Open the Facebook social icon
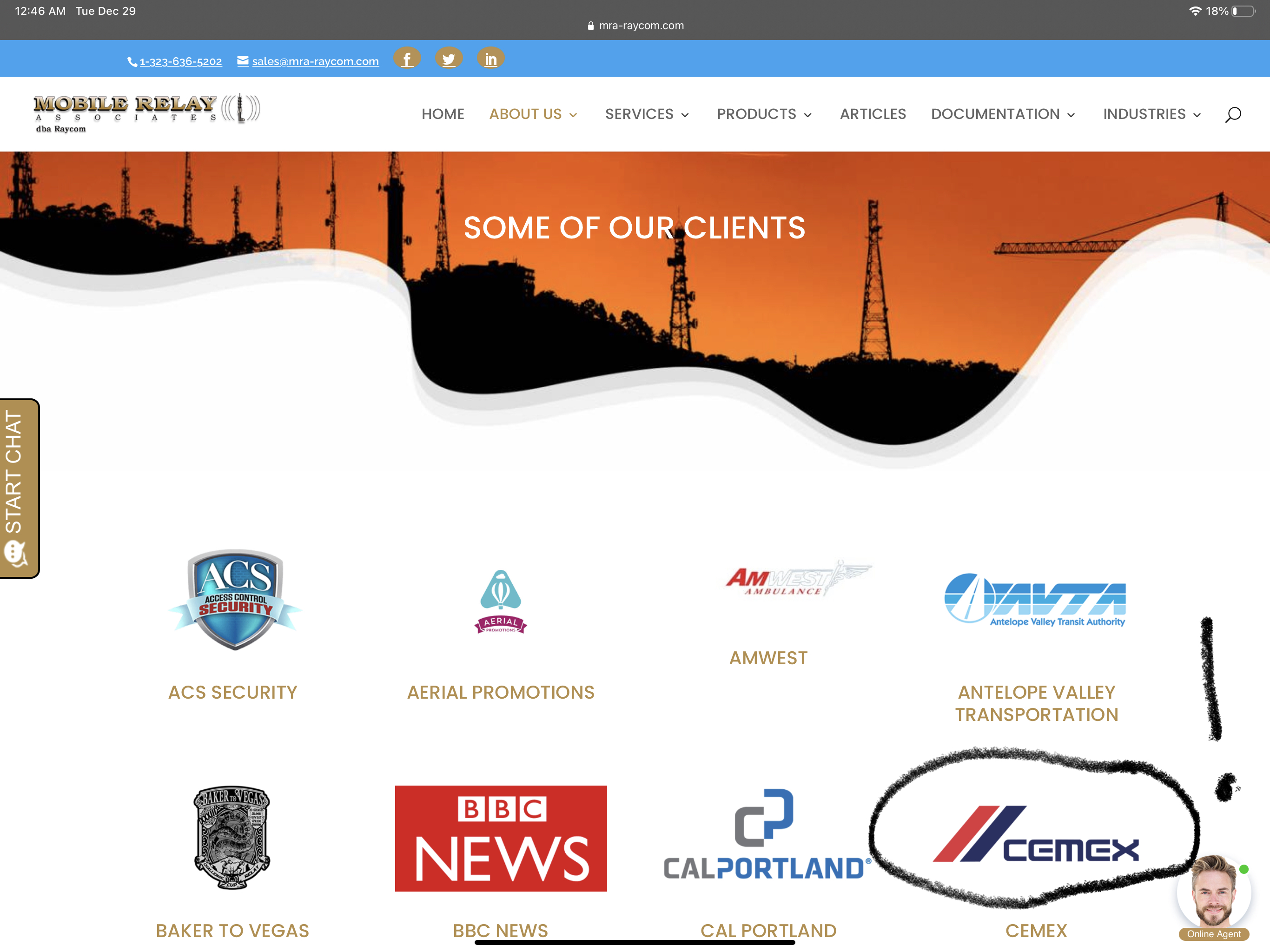 406,59
